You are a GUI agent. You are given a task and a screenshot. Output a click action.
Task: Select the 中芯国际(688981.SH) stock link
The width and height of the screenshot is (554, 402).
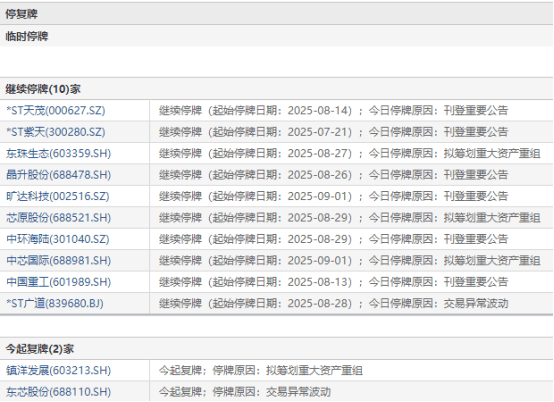point(59,261)
